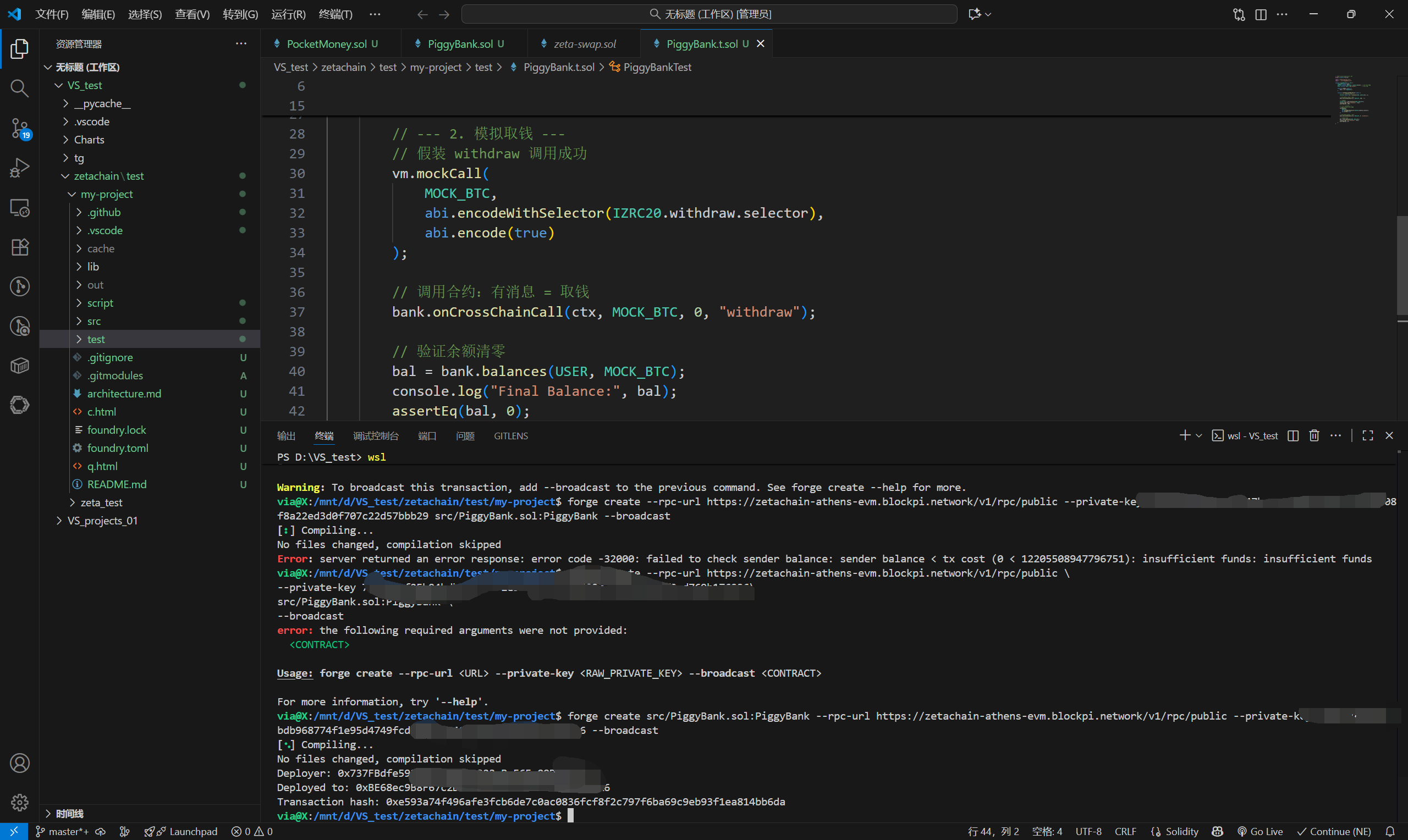Image resolution: width=1408 pixels, height=840 pixels.
Task: Open explorer more actions ellipsis
Action: (241, 43)
